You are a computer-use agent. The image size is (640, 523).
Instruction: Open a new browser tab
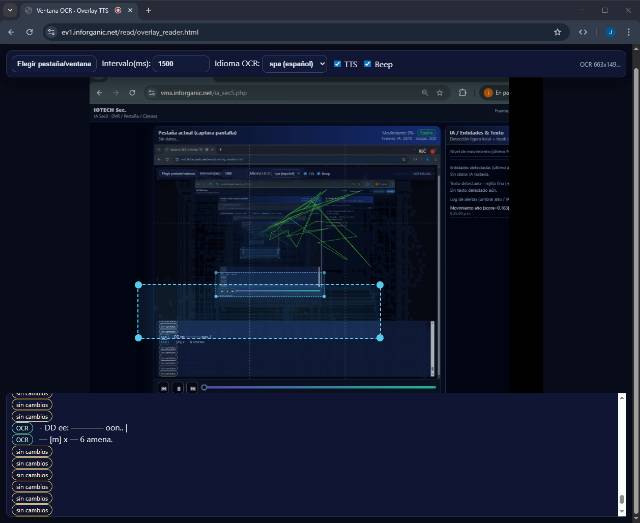click(x=148, y=10)
